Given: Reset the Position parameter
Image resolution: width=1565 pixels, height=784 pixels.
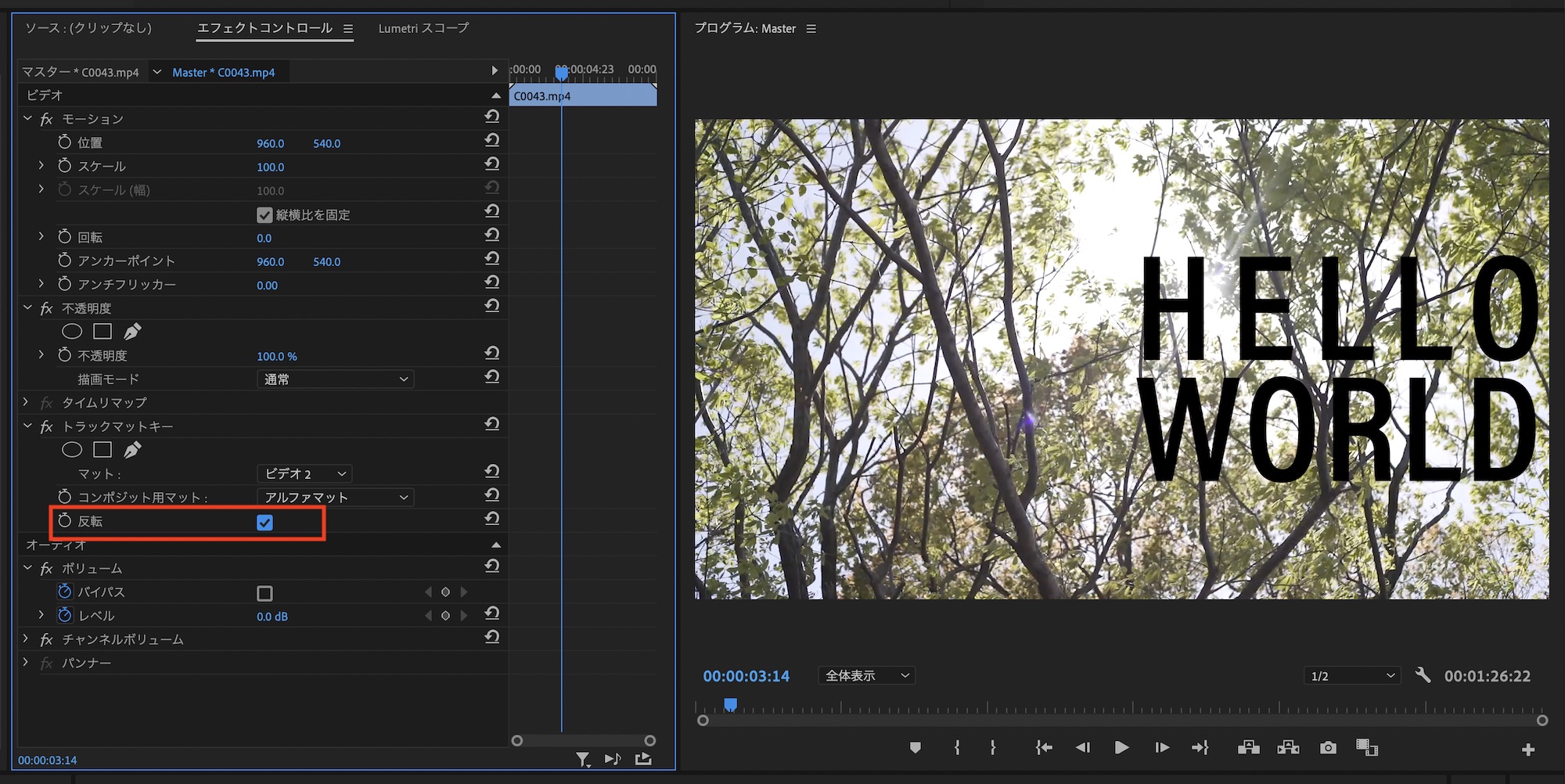Looking at the screenshot, I should 491,141.
